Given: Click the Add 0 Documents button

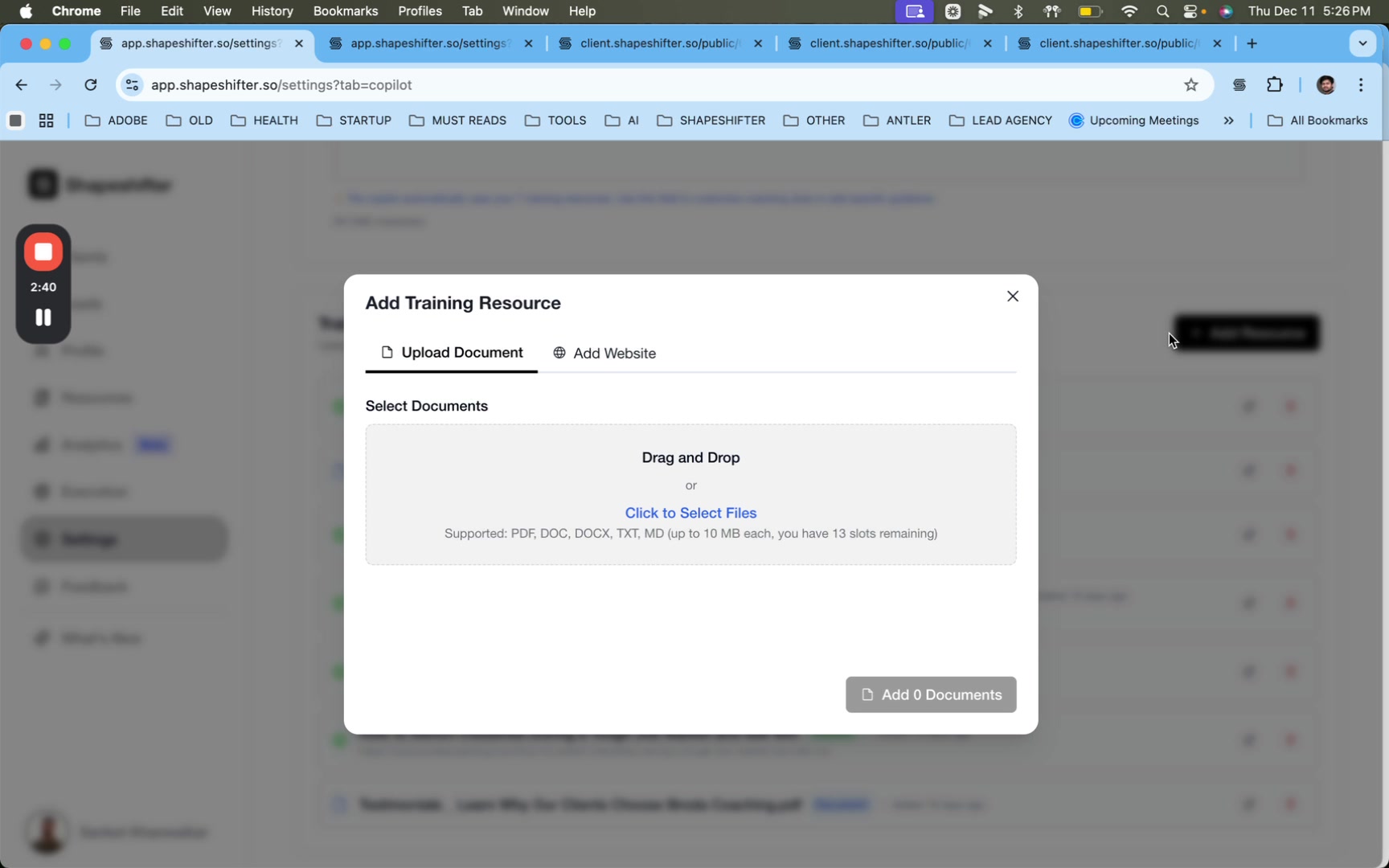Looking at the screenshot, I should (930, 694).
